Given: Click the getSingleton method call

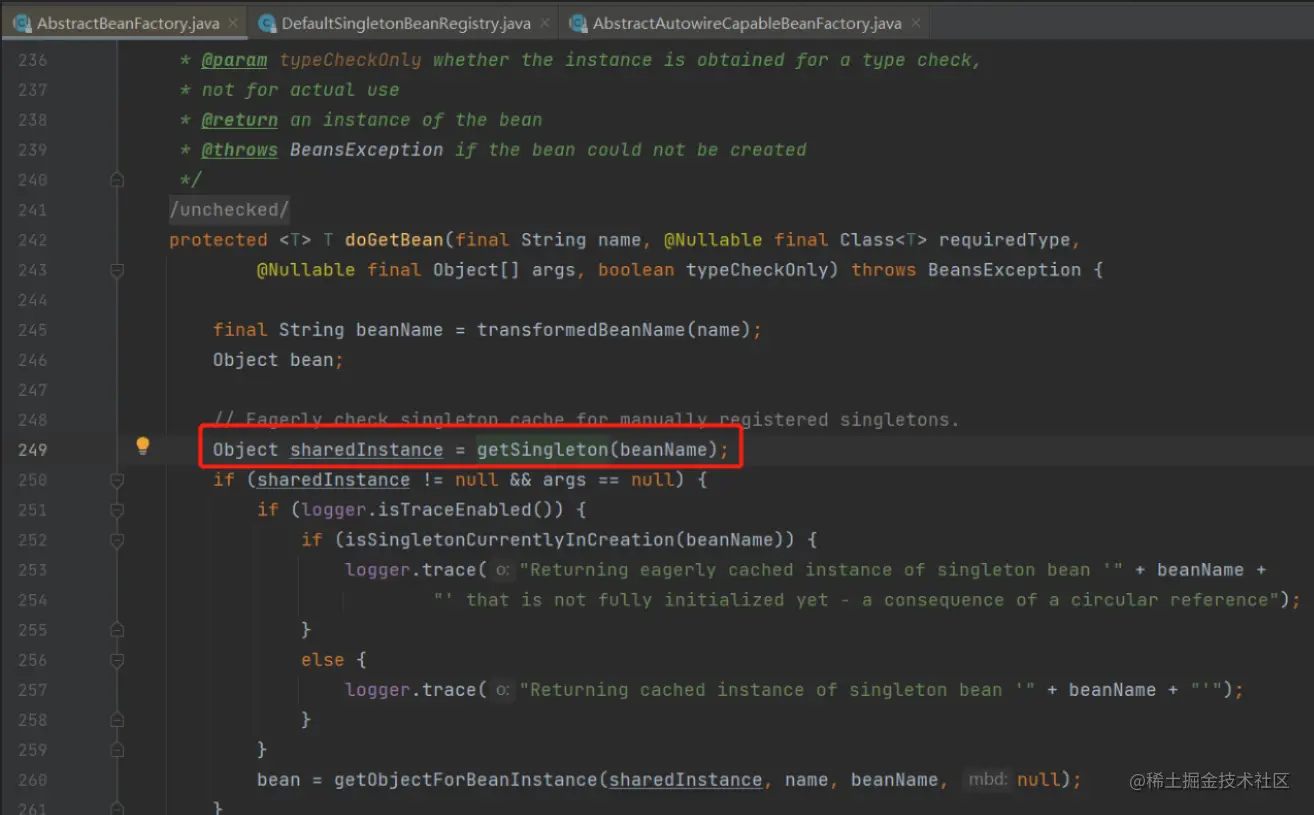Looking at the screenshot, I should coord(542,450).
